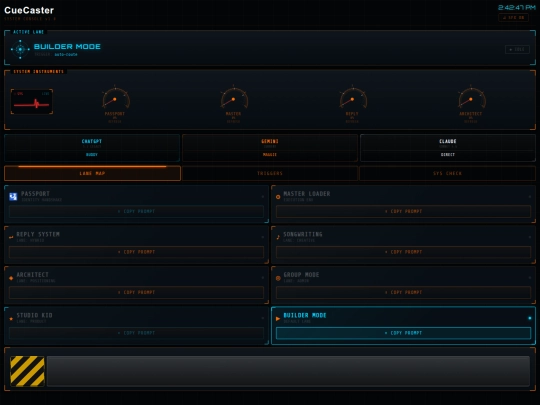Click the Architect card title

pyautogui.click(x=33, y=275)
